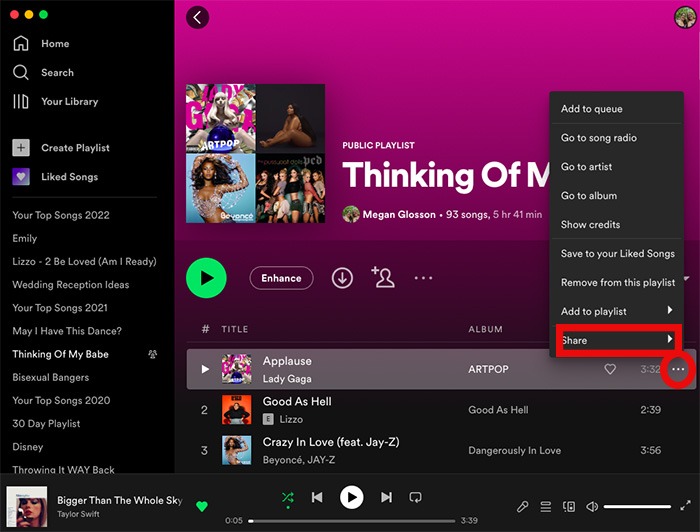Choose Add to queue from the context menu
The height and width of the screenshot is (532, 700).
pyautogui.click(x=616, y=109)
